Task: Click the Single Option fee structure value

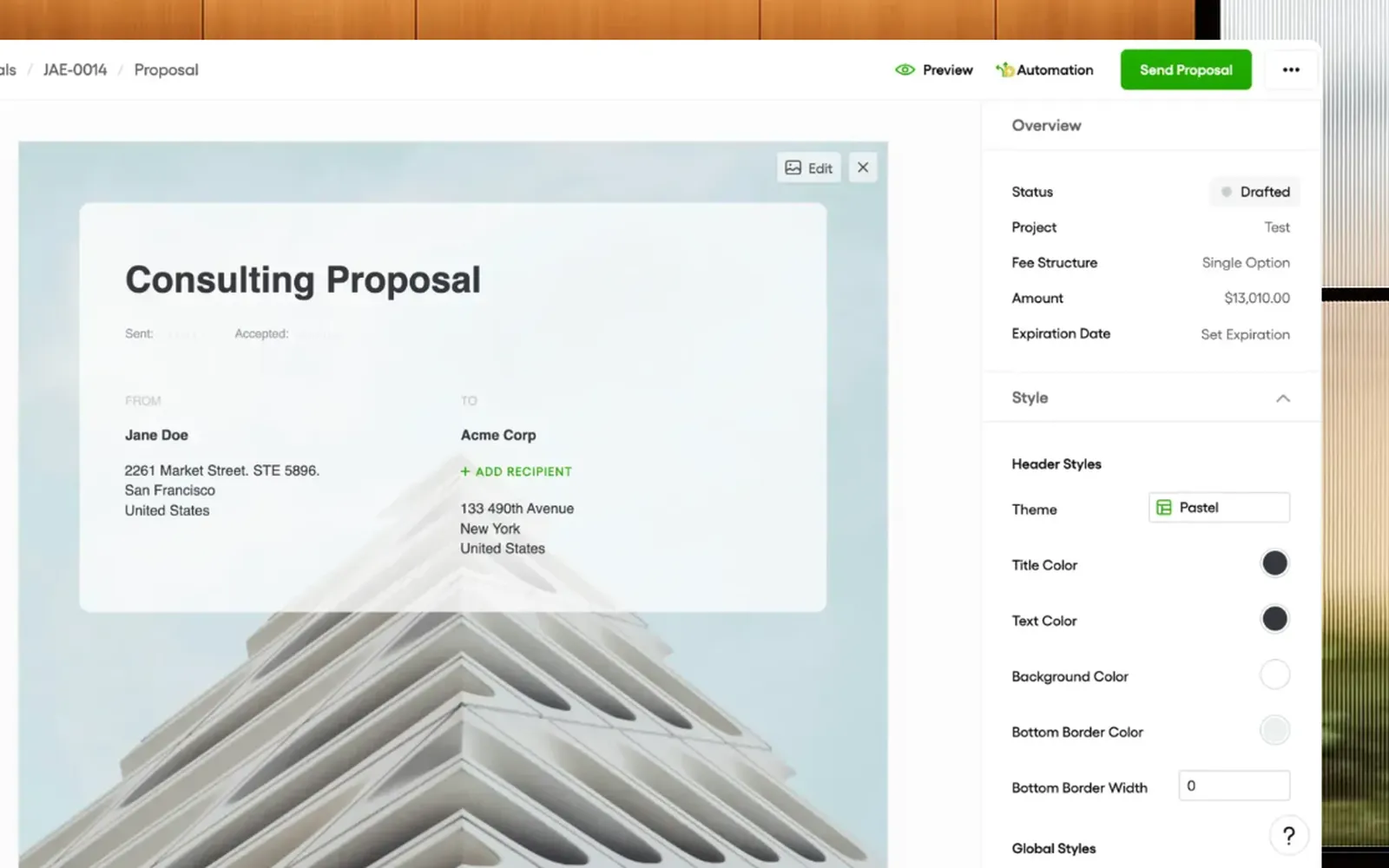Action: (x=1246, y=262)
